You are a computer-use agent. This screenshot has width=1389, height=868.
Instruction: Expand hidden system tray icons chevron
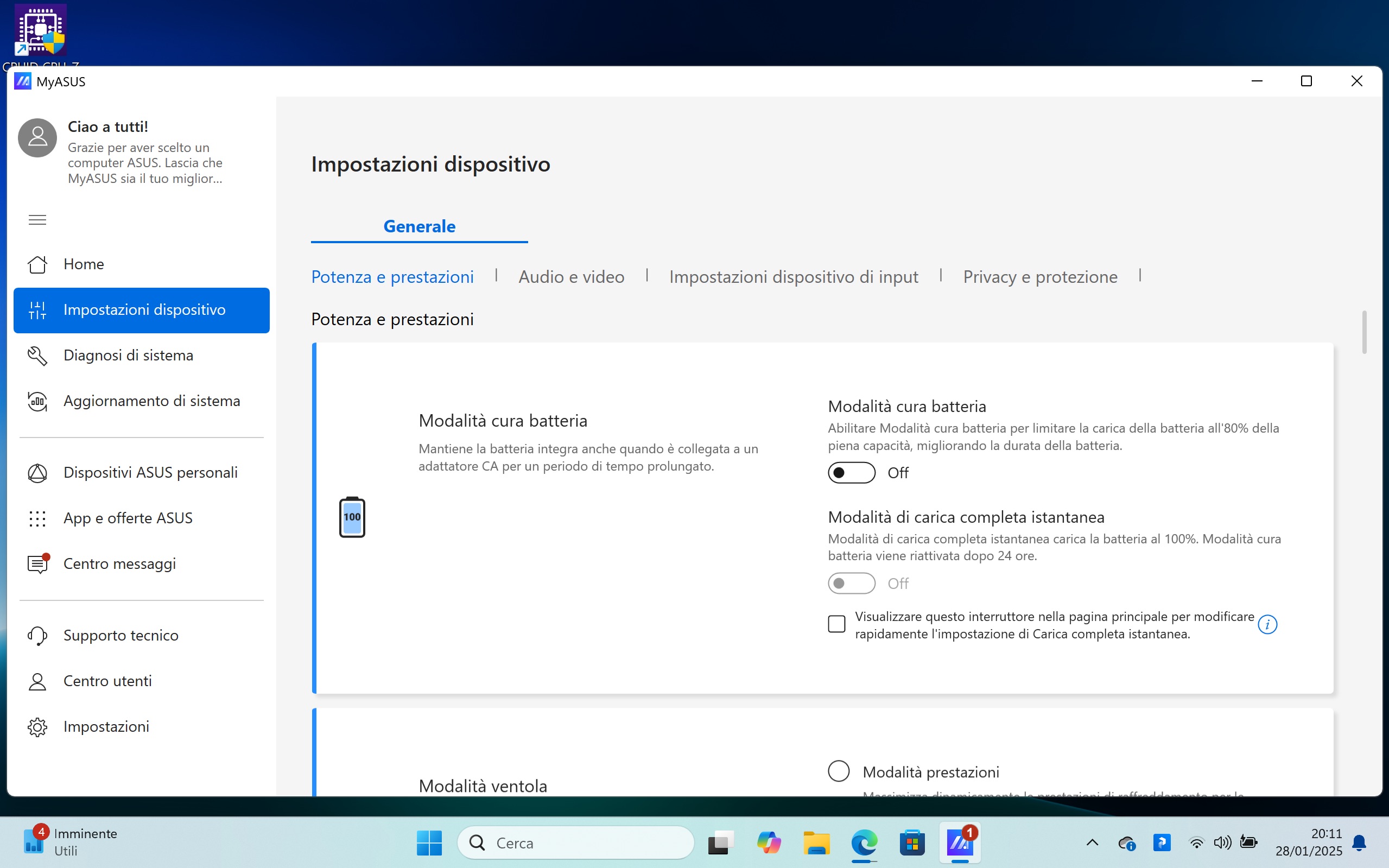[x=1092, y=842]
